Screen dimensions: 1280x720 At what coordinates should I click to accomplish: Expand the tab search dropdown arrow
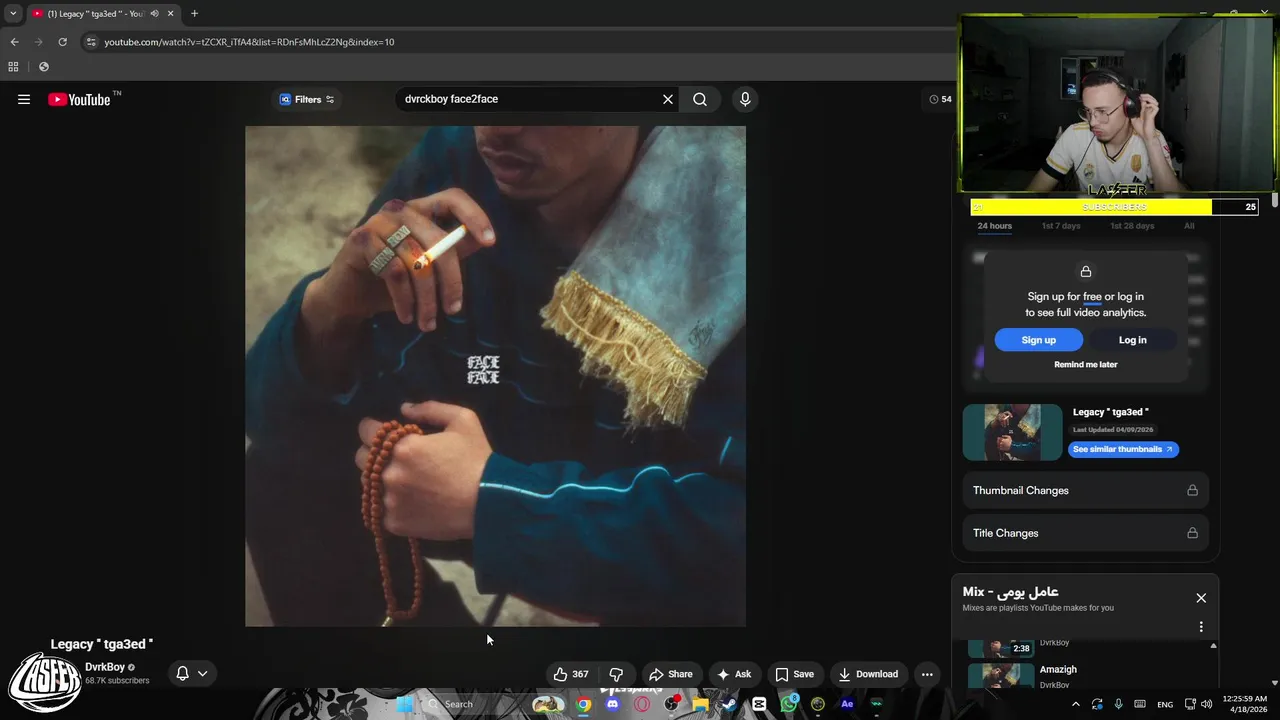click(x=13, y=14)
